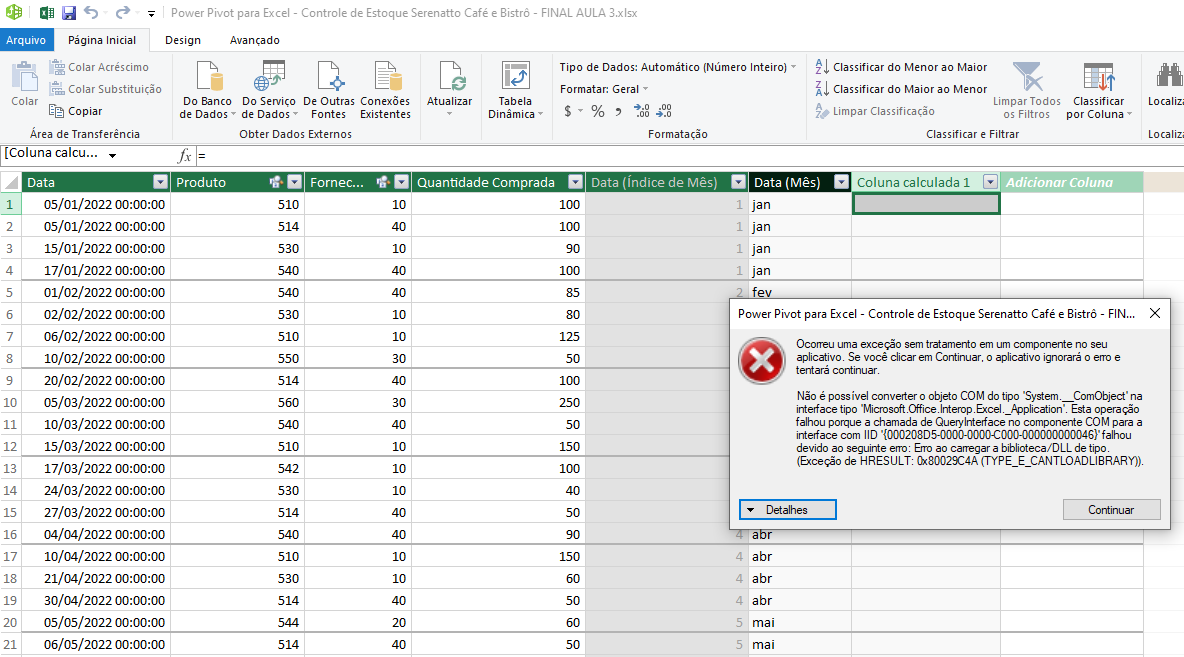Screen dimensions: 1184x657
Task: Open filter dropdown on Produto column
Action: pyautogui.click(x=294, y=182)
